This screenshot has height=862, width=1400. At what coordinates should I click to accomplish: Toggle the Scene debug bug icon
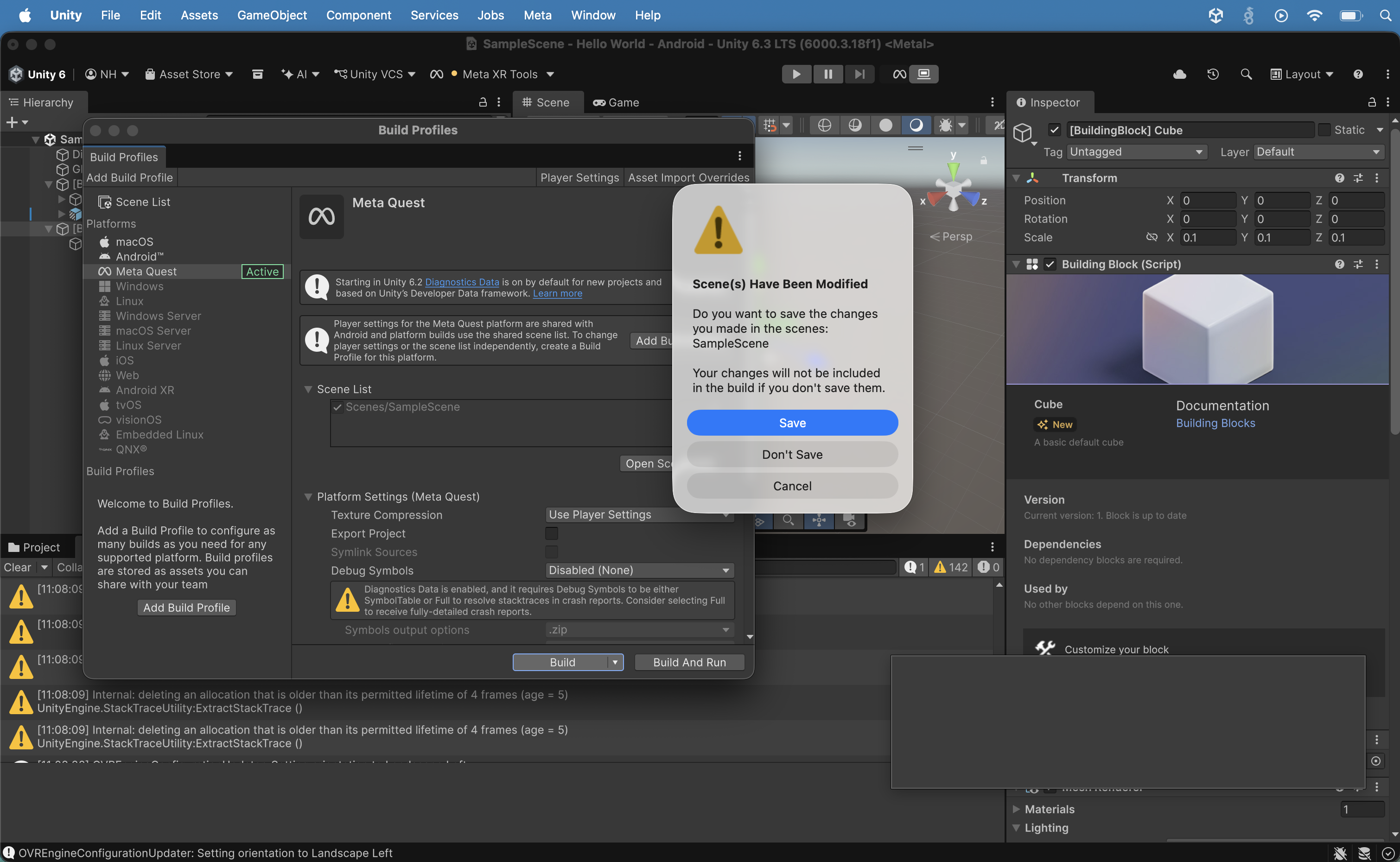point(945,125)
